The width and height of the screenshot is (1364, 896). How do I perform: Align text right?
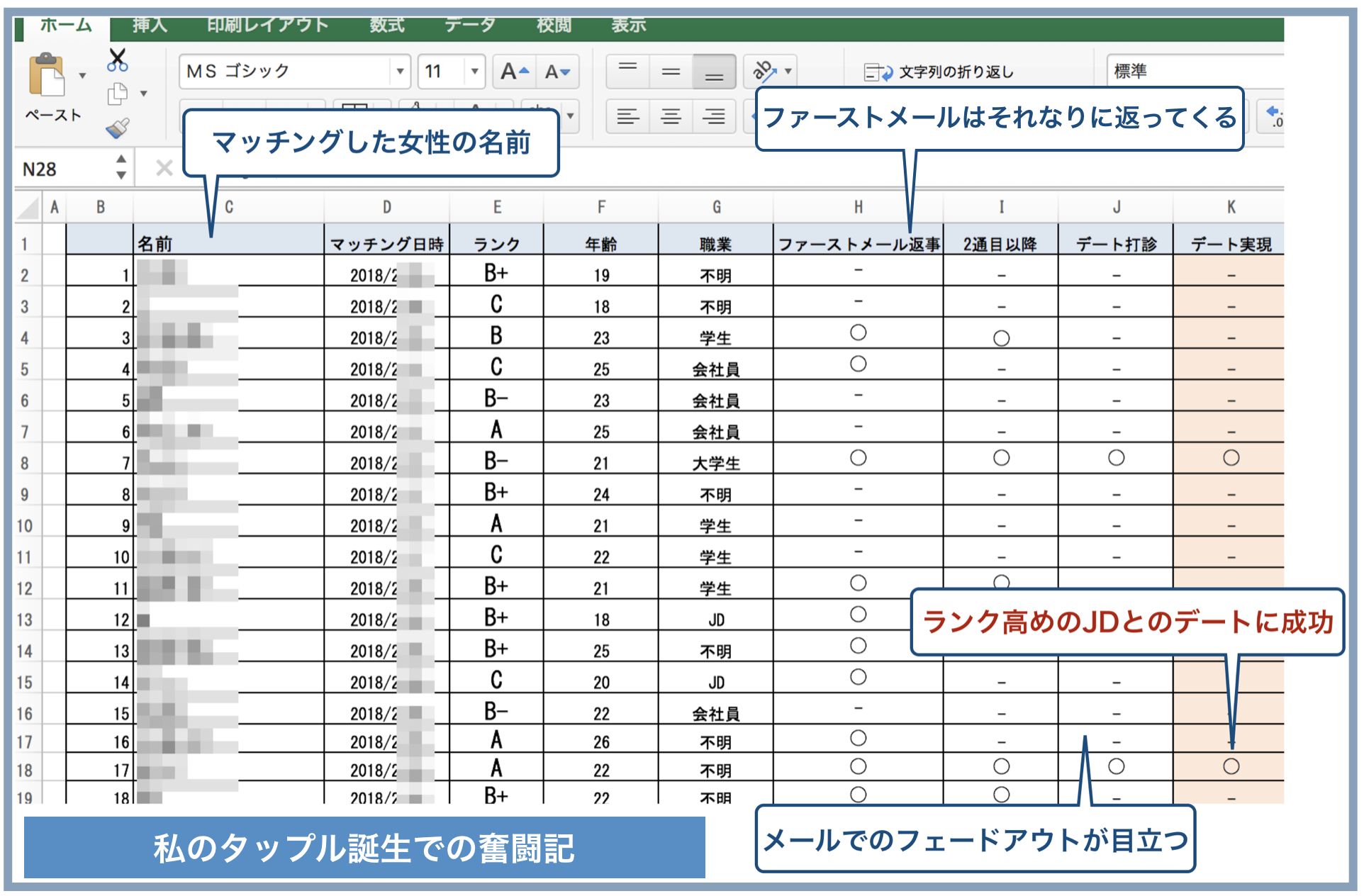714,116
